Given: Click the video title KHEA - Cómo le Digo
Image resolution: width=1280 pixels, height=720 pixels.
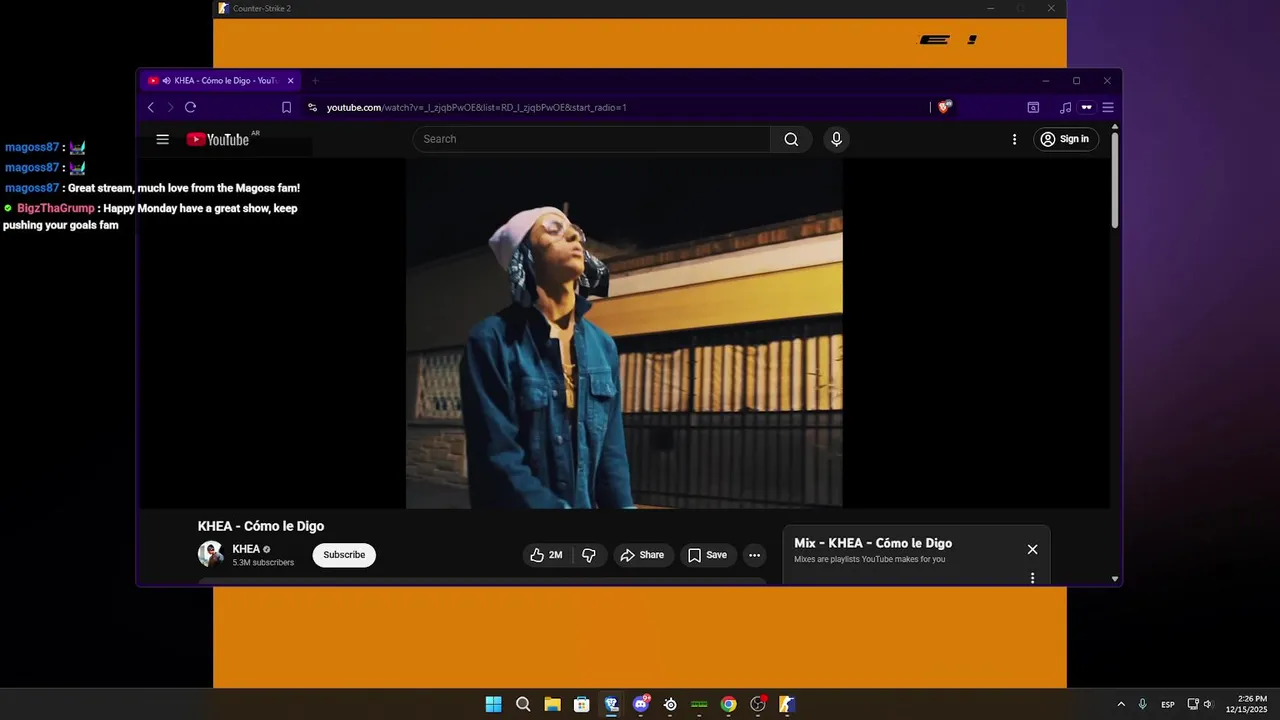Looking at the screenshot, I should (261, 526).
